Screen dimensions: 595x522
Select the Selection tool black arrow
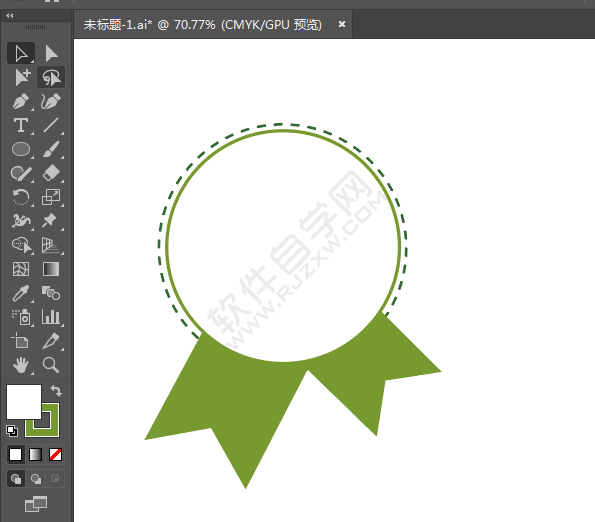(x=21, y=53)
